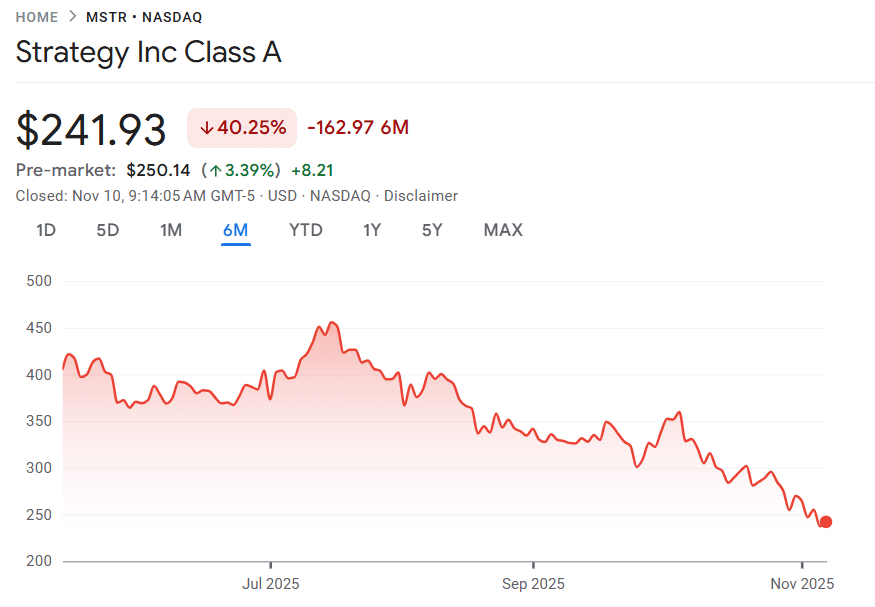The image size is (875, 607).
Task: Select the currently active 6M tab
Action: click(x=235, y=230)
